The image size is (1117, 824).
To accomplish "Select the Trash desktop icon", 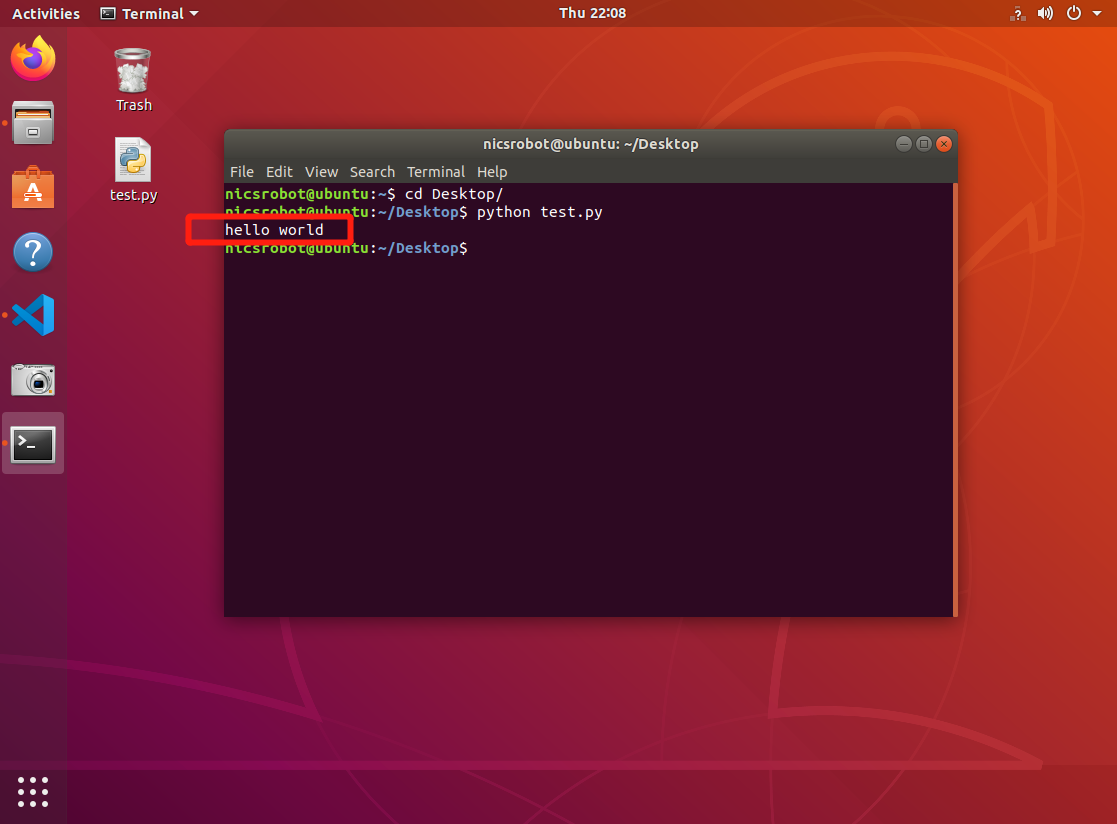I will [133, 80].
